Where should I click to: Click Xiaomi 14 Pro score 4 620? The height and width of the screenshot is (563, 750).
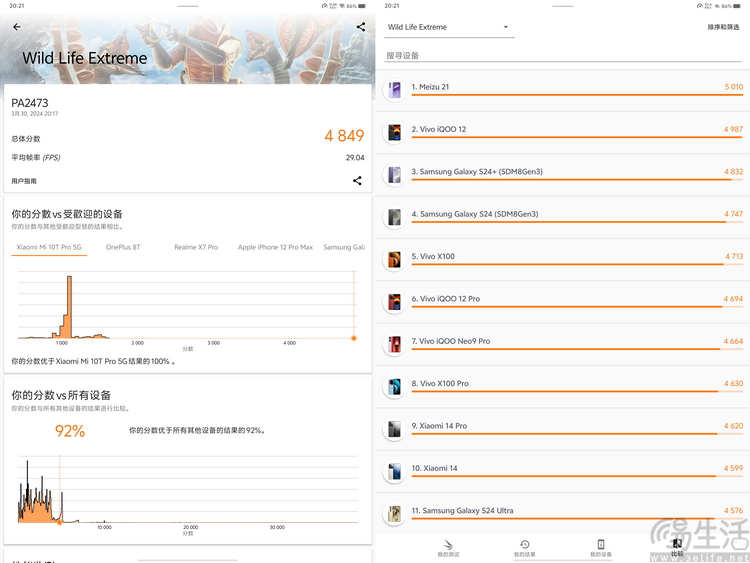click(733, 426)
